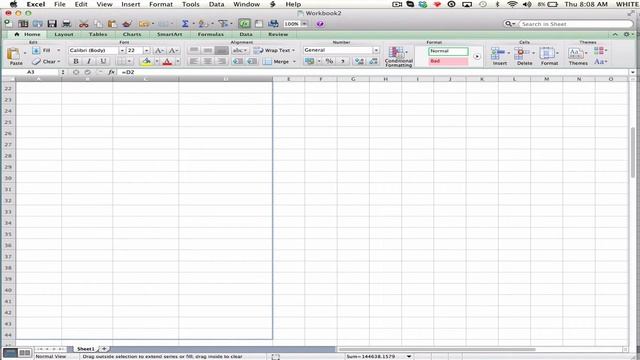Screen dimensions: 640x360
Task: Toggle Italic formatting
Action: pos(89,61)
